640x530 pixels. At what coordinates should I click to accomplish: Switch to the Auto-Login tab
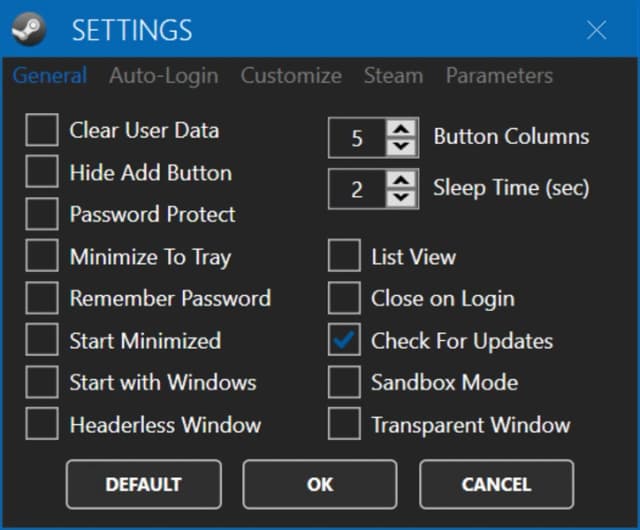[x=163, y=76]
